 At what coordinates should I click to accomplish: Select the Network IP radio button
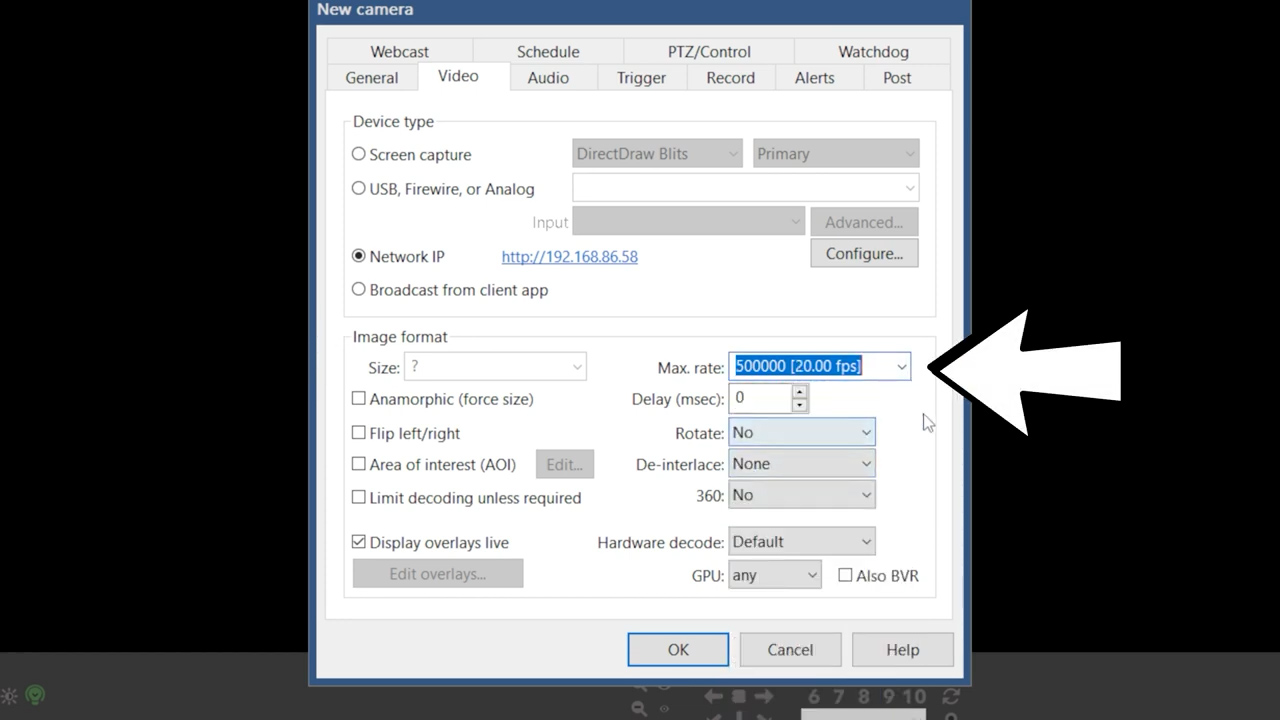click(359, 256)
